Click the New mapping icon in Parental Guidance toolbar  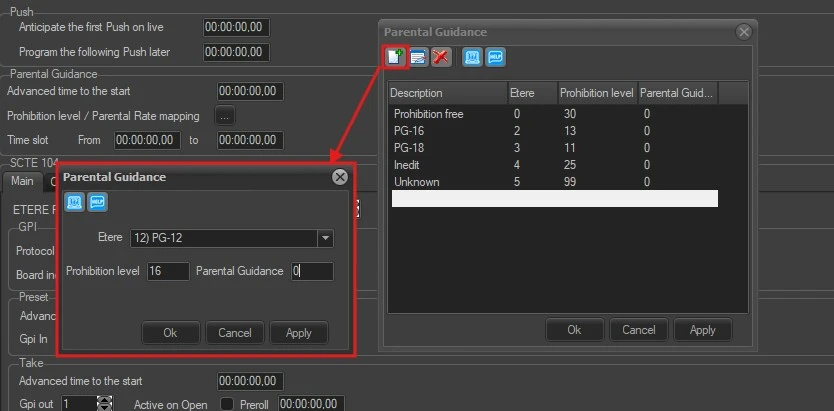pos(395,57)
